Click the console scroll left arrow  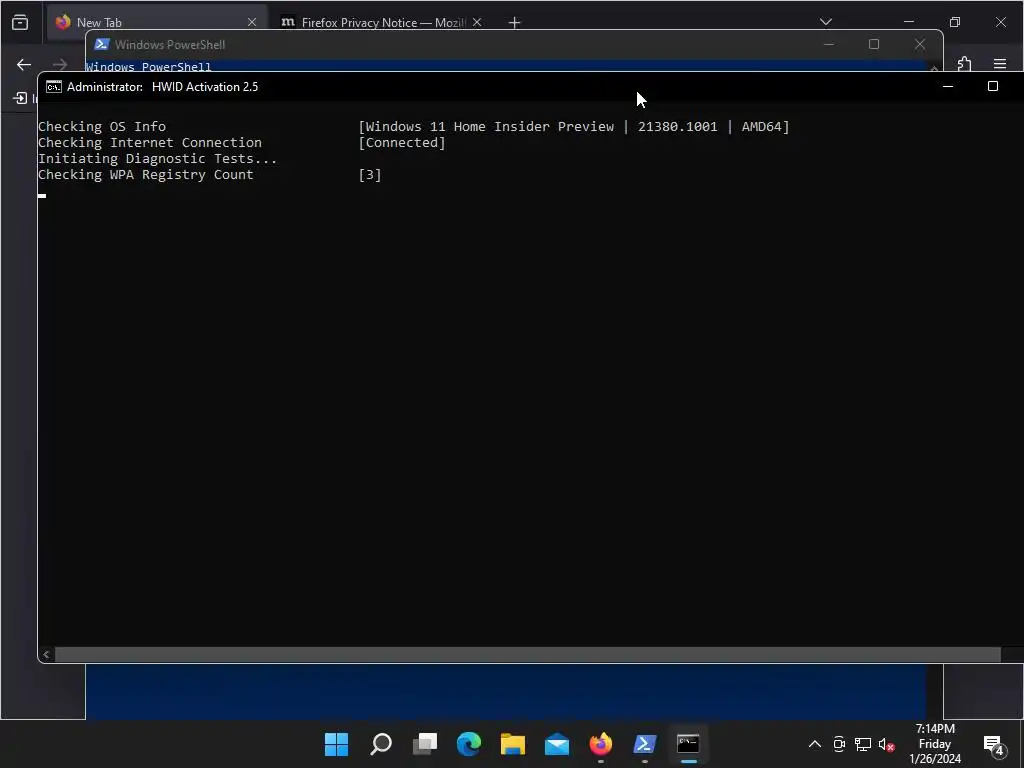click(46, 654)
